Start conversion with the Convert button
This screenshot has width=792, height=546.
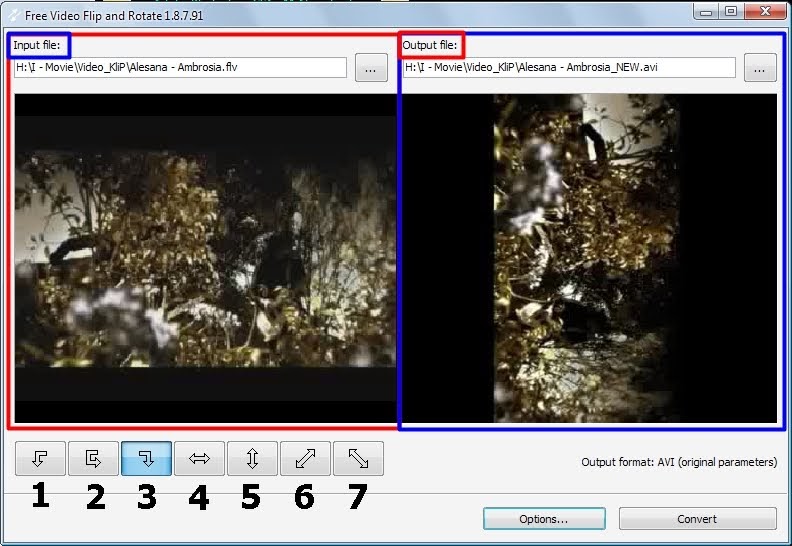698,519
